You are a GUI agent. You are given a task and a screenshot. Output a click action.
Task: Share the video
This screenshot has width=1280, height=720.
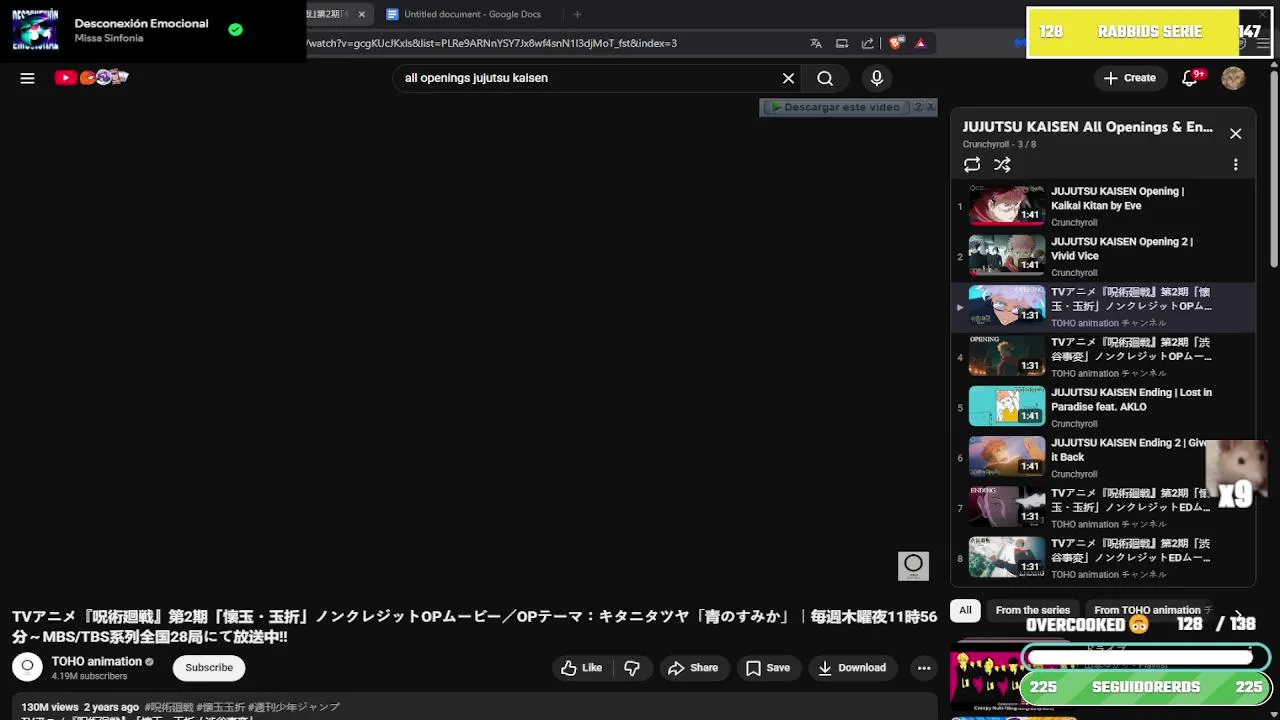(x=694, y=668)
